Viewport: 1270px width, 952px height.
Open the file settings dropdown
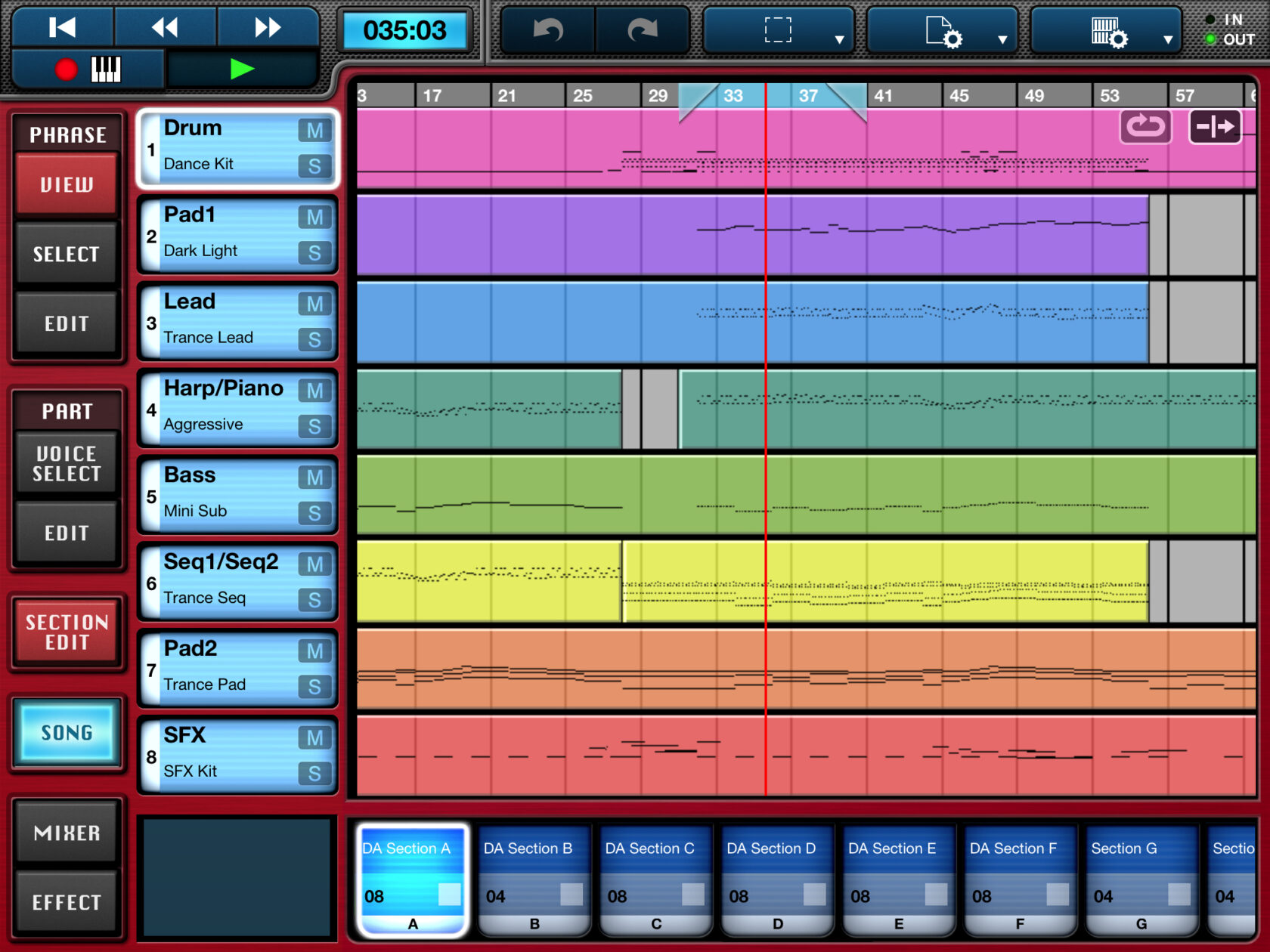(943, 31)
